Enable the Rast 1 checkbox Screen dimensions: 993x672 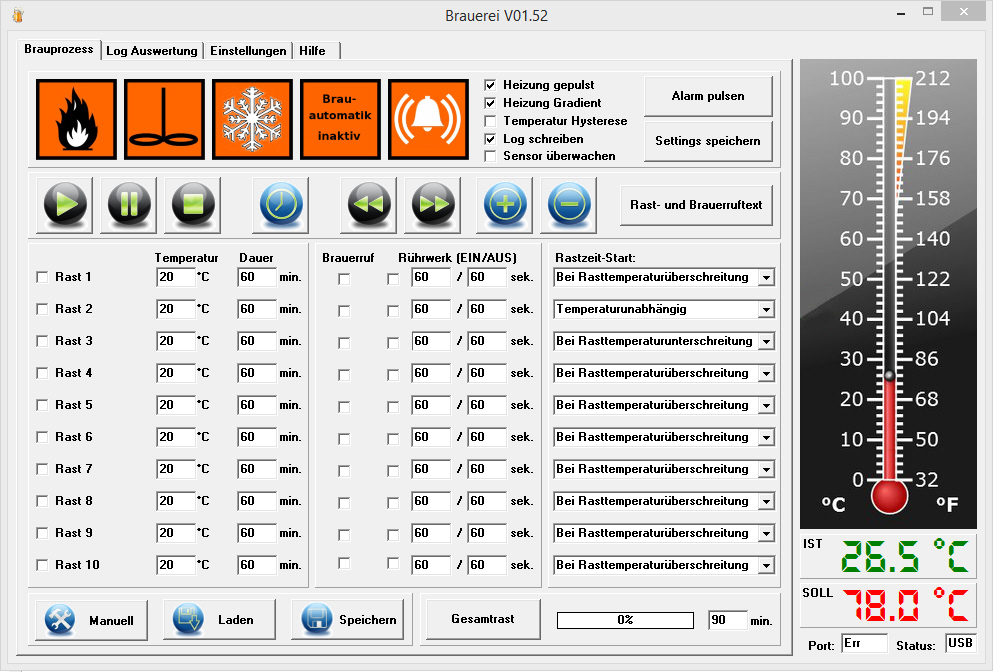[x=42, y=278]
